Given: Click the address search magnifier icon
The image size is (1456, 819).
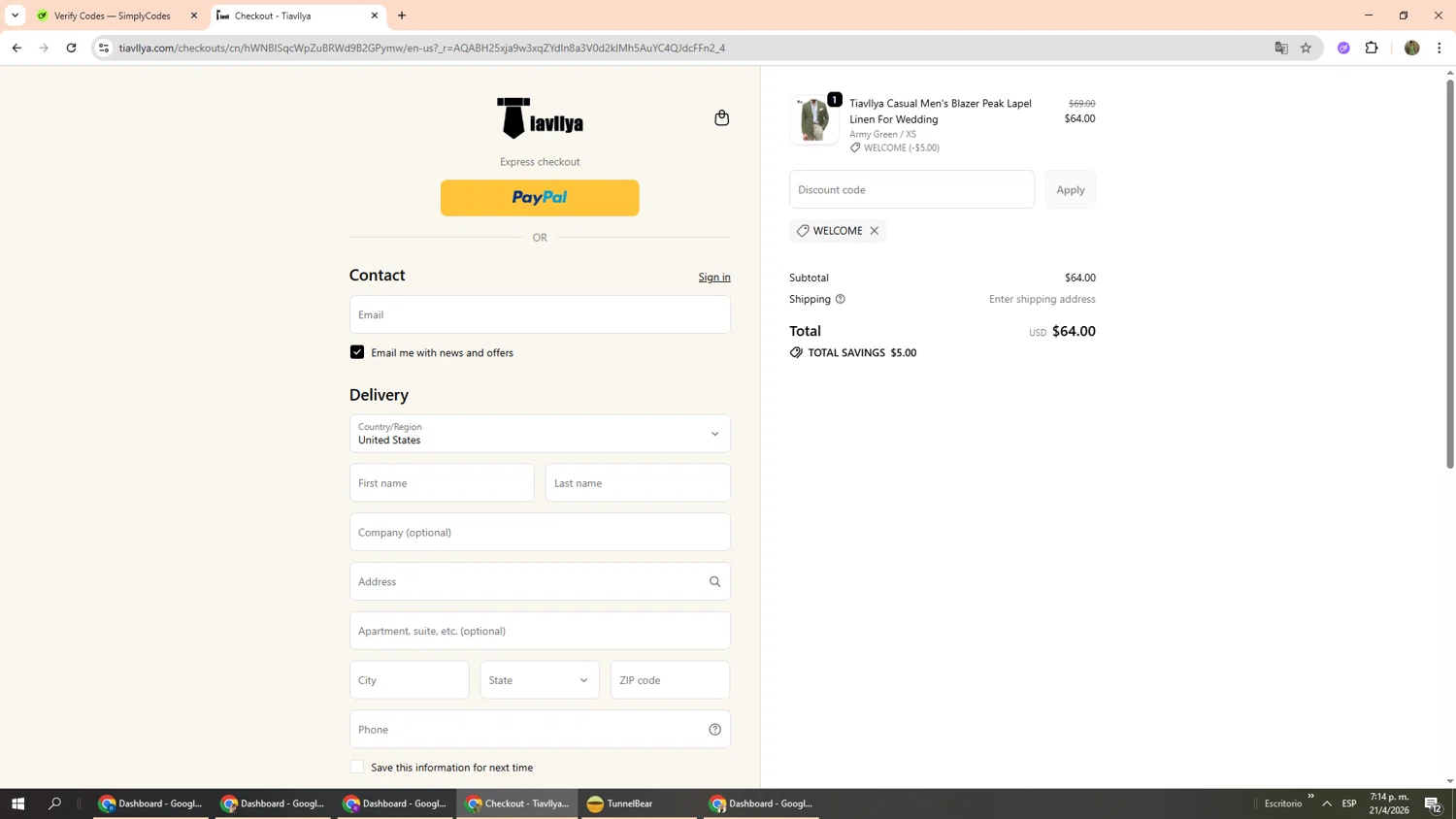Looking at the screenshot, I should pos(714,581).
